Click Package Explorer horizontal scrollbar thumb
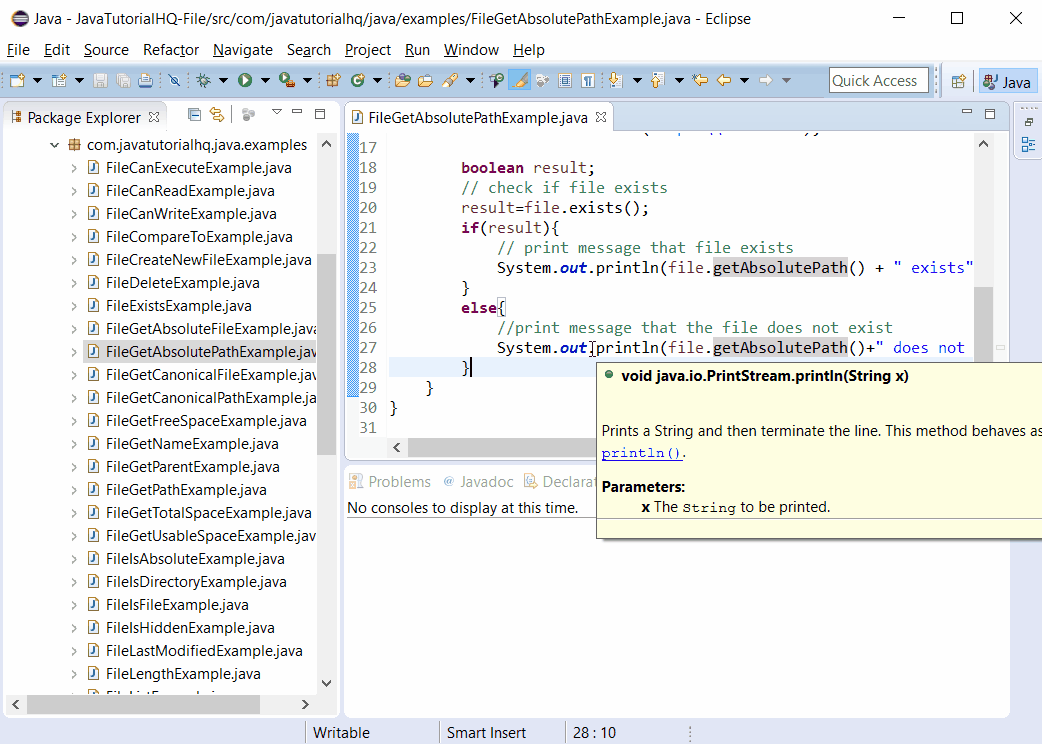The height and width of the screenshot is (744, 1042). tap(143, 704)
